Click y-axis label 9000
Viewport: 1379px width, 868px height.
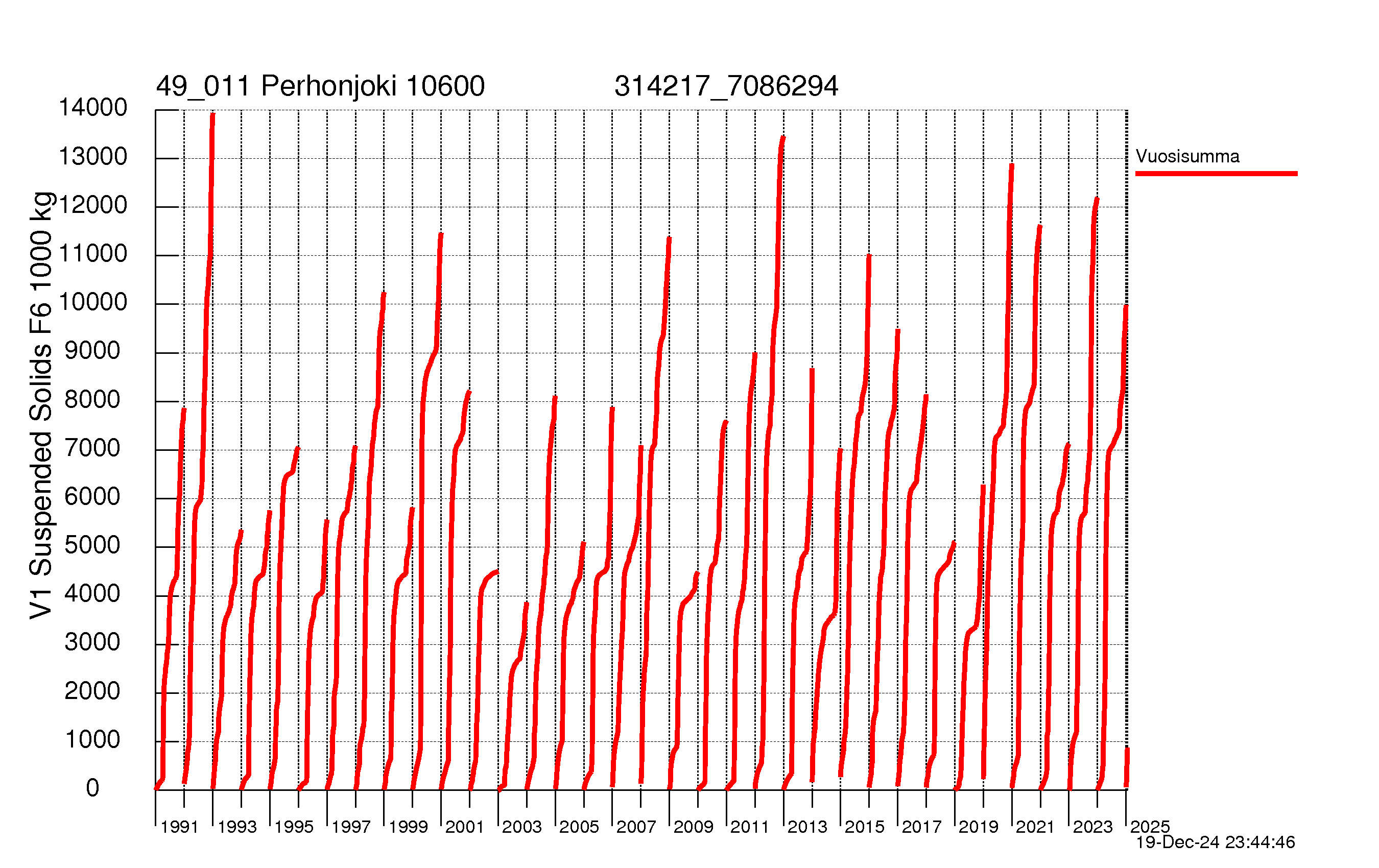93,350
